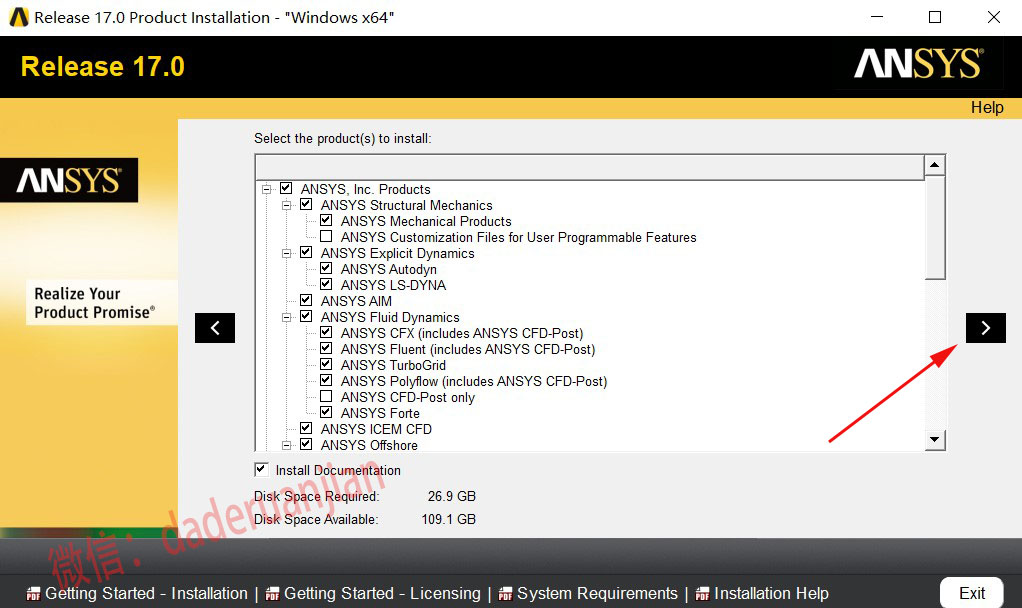The width and height of the screenshot is (1022, 608).
Task: Click the previous arrow button
Action: (x=215, y=328)
